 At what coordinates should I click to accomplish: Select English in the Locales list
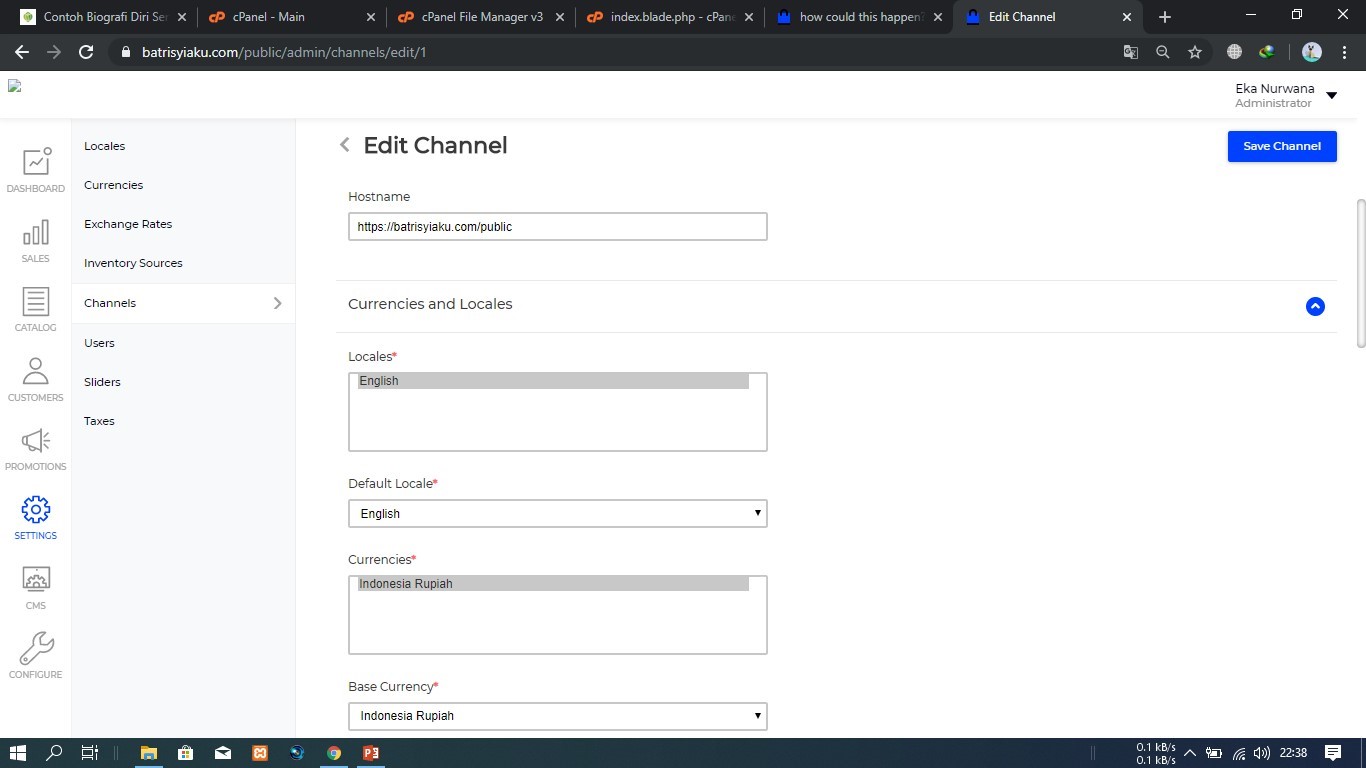tap(553, 381)
